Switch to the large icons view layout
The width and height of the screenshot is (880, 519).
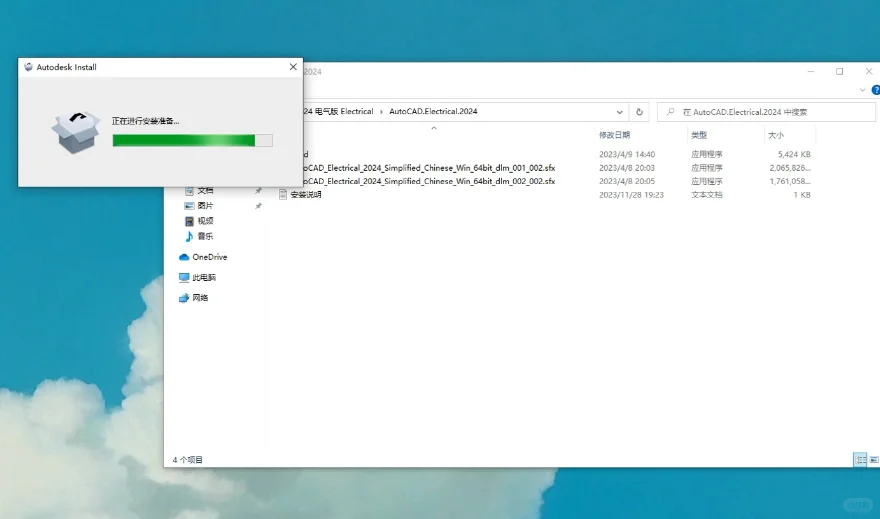pos(874,460)
